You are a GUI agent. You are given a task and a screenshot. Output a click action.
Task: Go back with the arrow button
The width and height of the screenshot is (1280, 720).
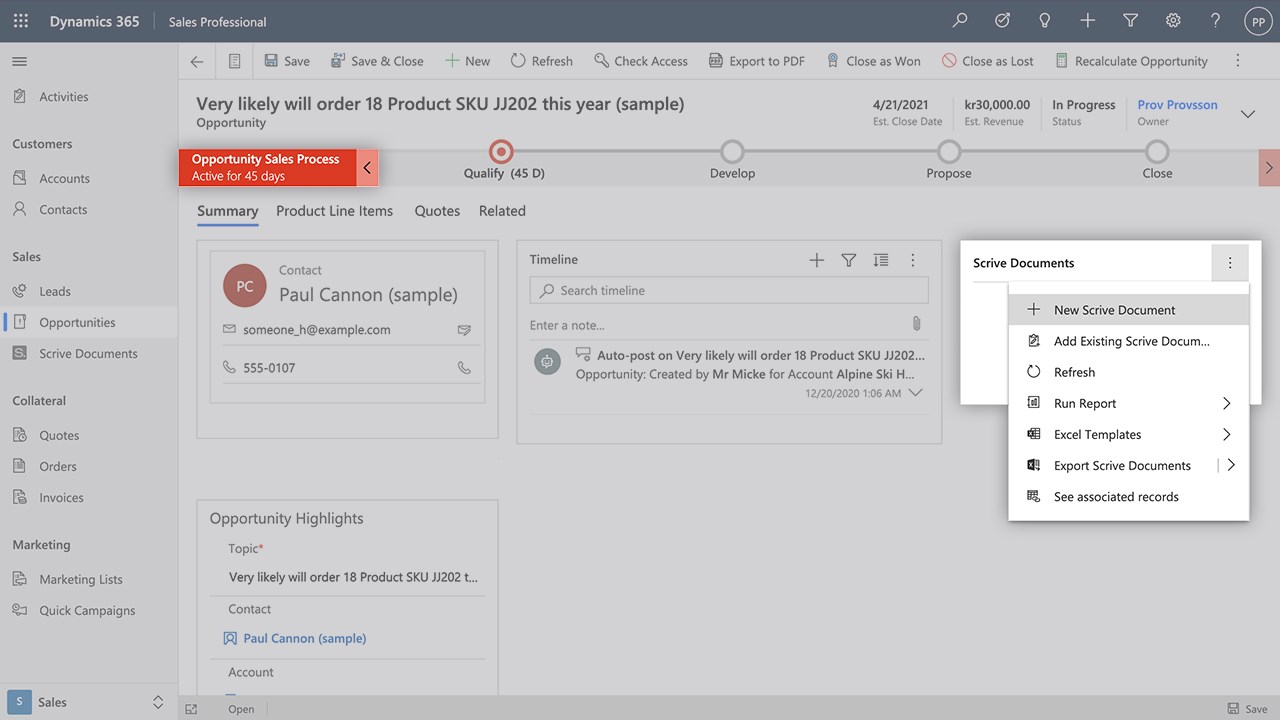coord(197,61)
